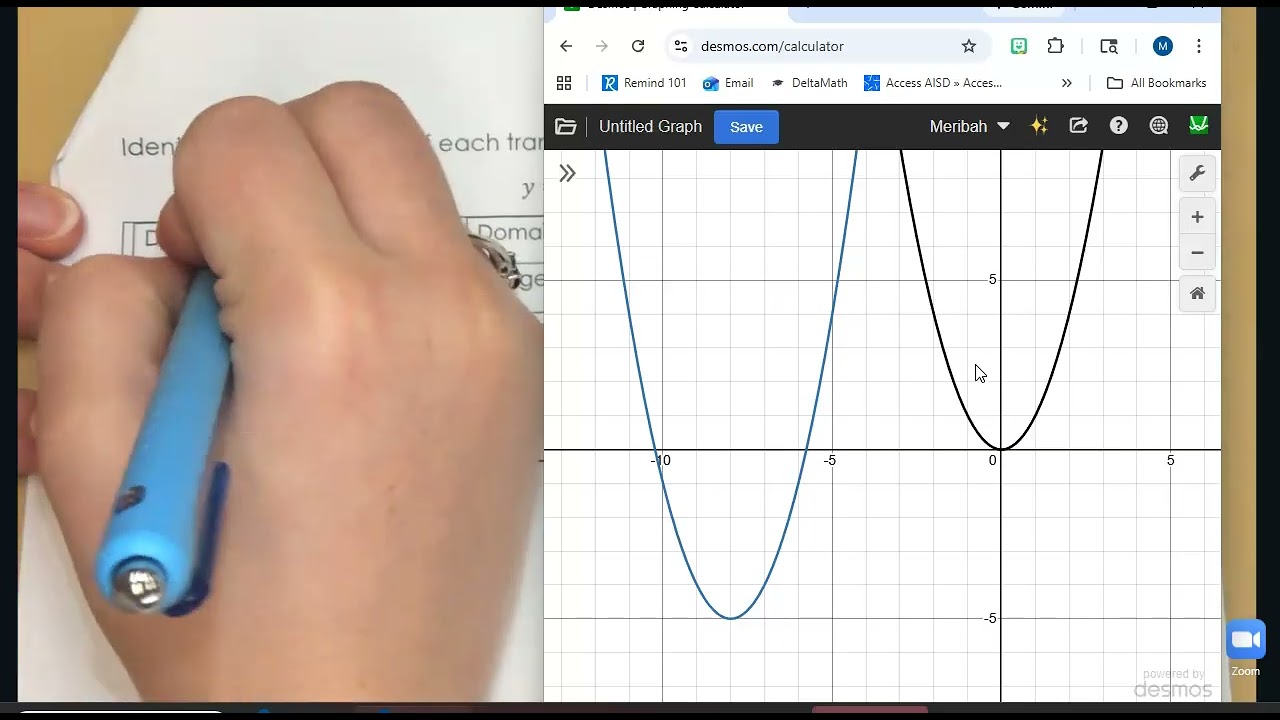
Task: Open DeltaMath bookmark
Action: (x=809, y=83)
